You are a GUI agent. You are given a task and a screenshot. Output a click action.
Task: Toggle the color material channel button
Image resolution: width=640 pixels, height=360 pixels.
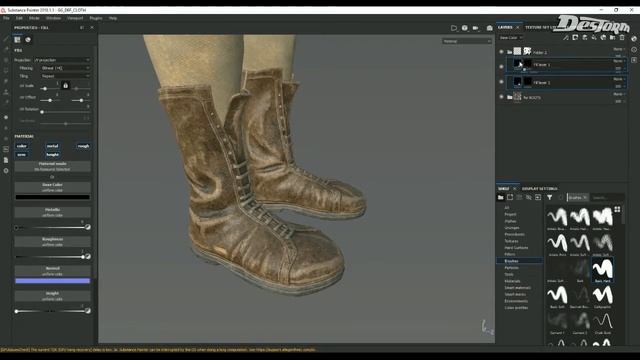[22, 146]
